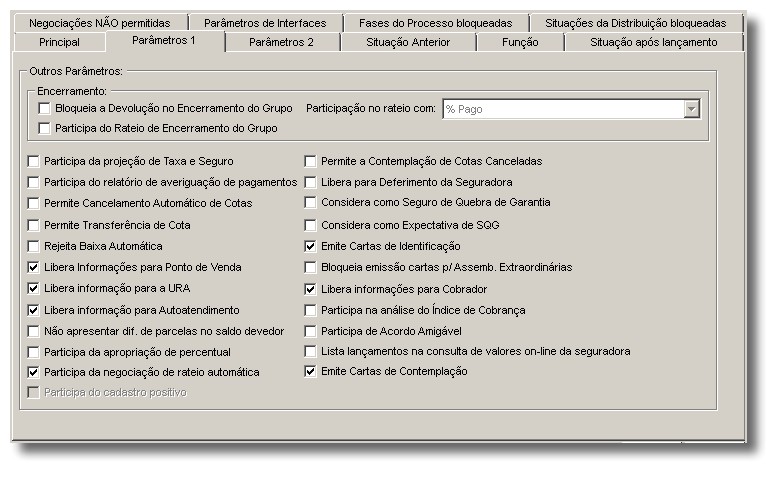Viewport: 767px width, 493px height.
Task: Open the Função tab
Action: 520,42
